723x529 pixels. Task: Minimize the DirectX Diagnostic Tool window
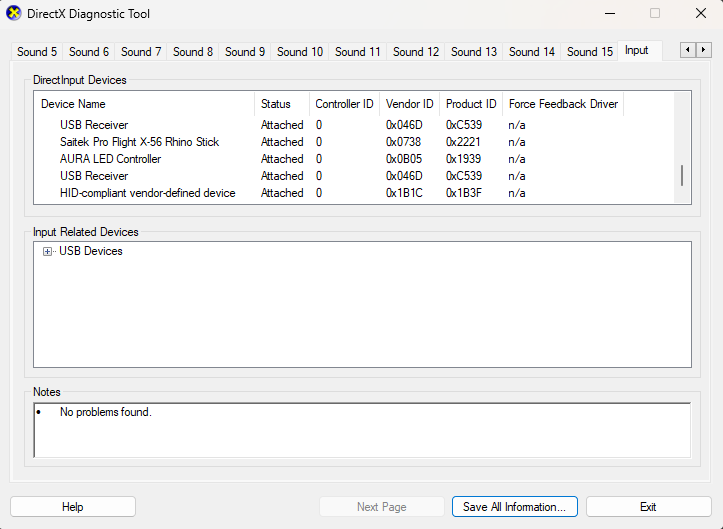click(x=610, y=13)
